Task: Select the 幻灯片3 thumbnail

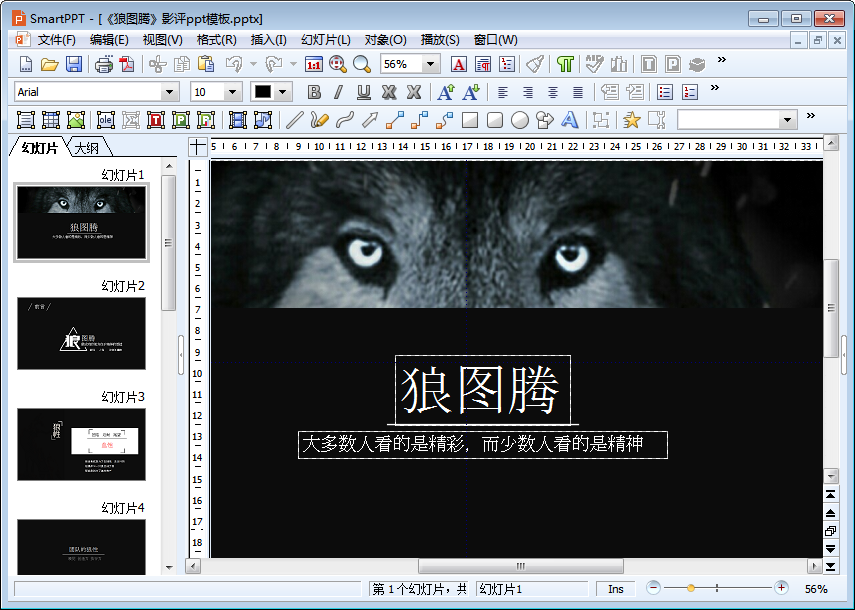Action: click(x=81, y=444)
